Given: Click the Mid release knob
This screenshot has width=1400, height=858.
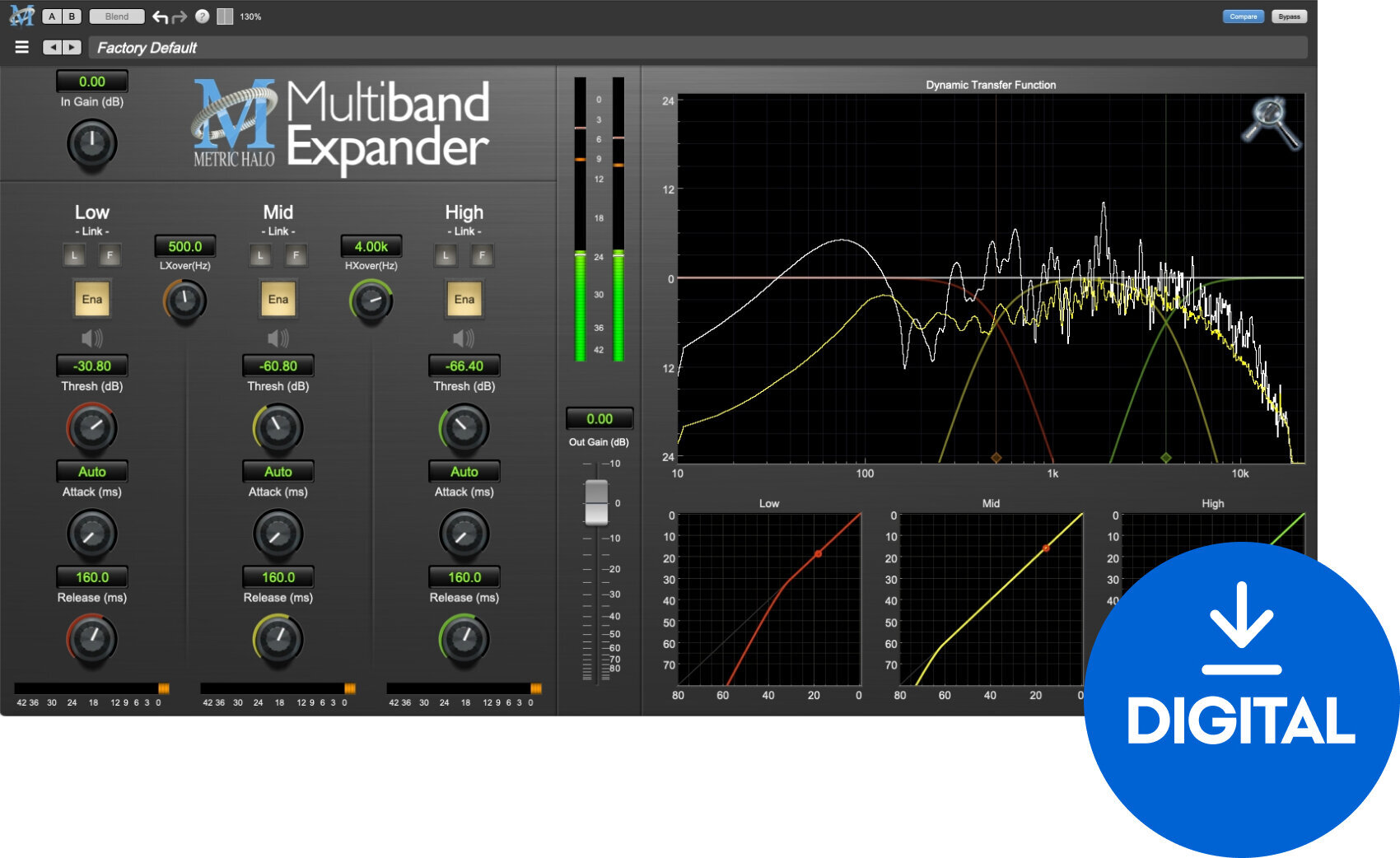Looking at the screenshot, I should 278,639.
